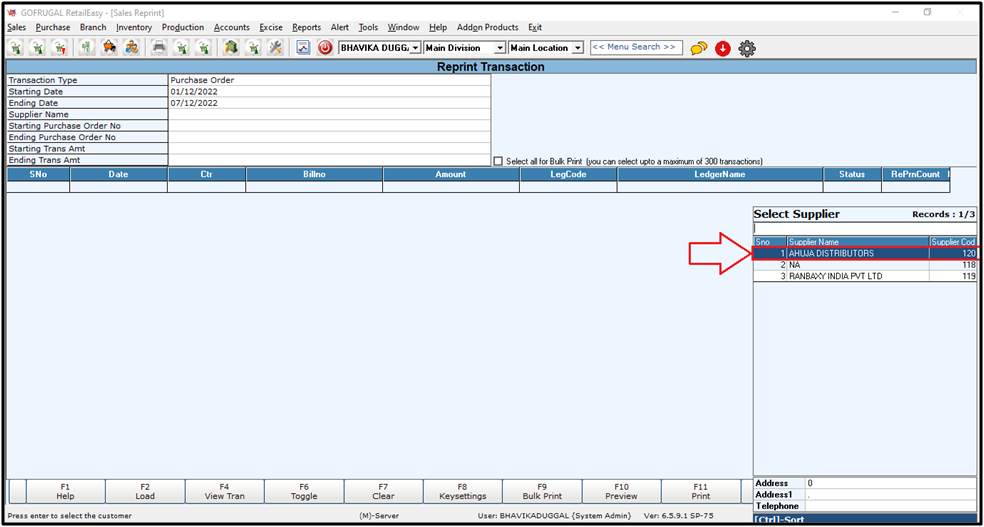Click the cart icon between books and wrench icons
This screenshot has width=984, height=527.
point(253,47)
